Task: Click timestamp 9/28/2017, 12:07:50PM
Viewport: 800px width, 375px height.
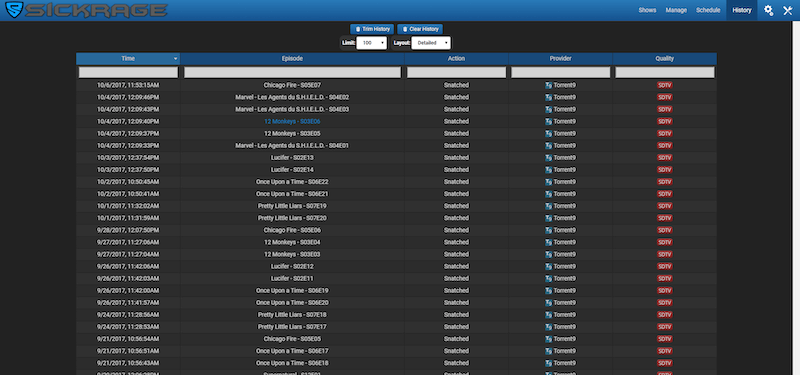Action: click(128, 231)
